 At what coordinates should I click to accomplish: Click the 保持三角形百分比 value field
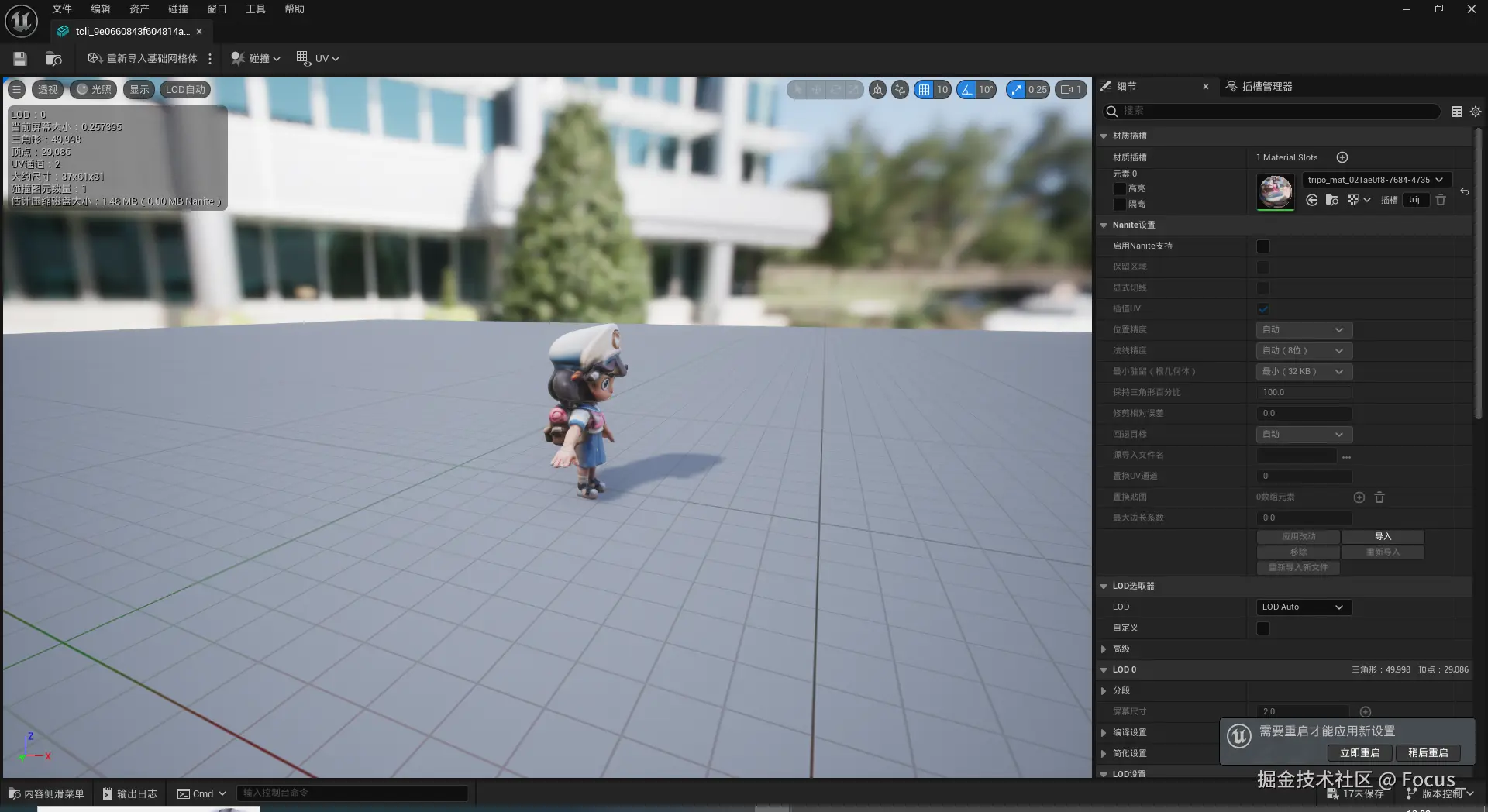[x=1304, y=393]
